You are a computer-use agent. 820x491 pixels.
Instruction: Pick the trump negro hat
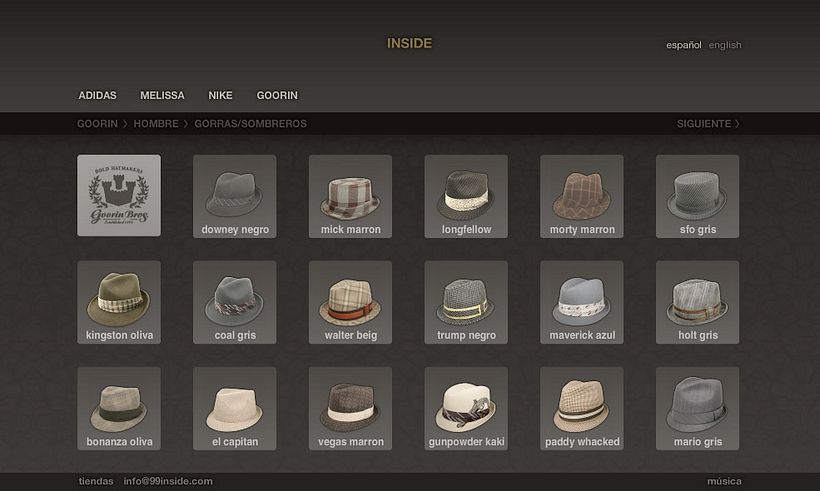point(466,302)
